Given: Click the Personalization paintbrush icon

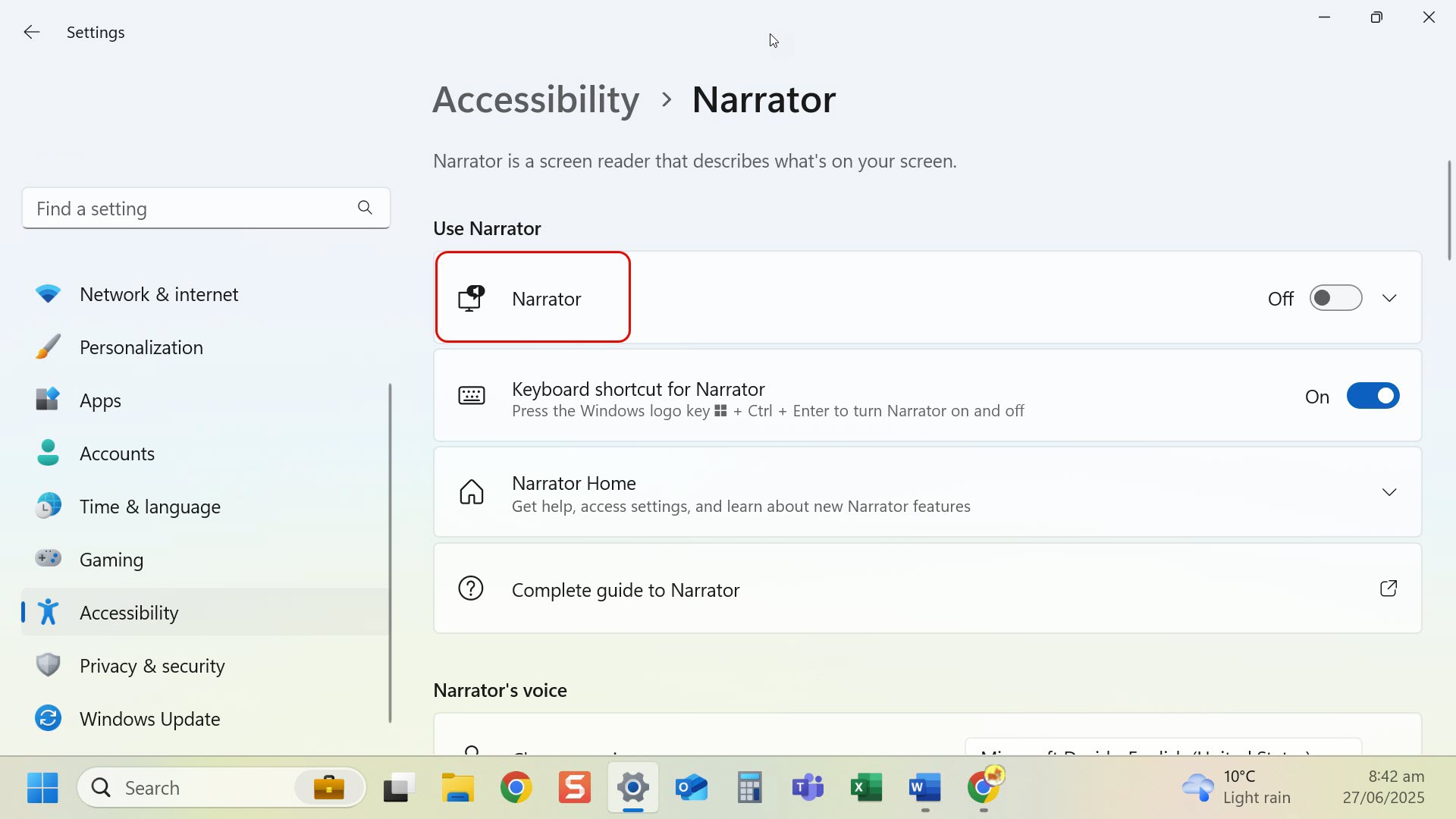Looking at the screenshot, I should [49, 347].
